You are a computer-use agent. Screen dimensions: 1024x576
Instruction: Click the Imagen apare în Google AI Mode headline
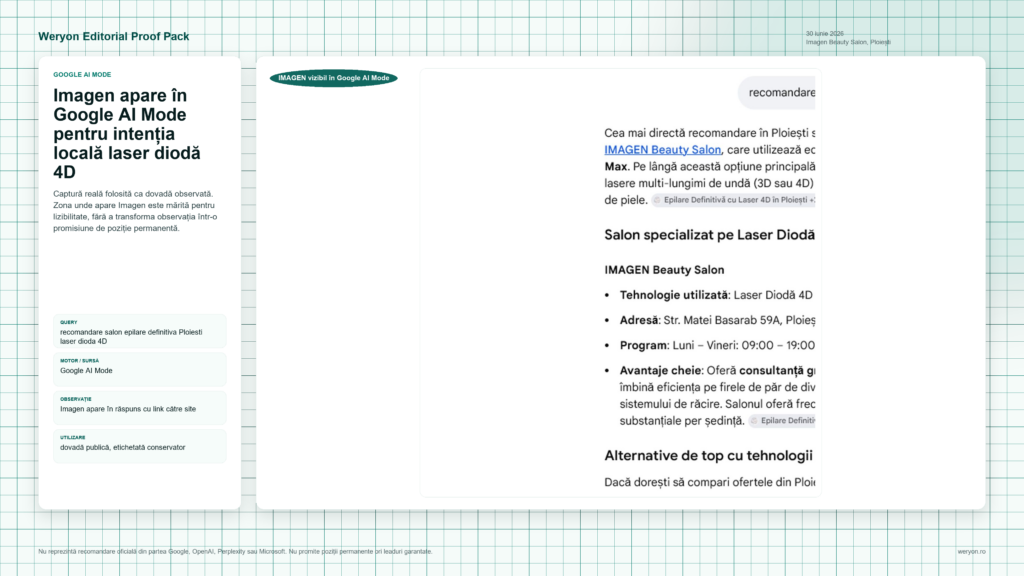[127, 133]
